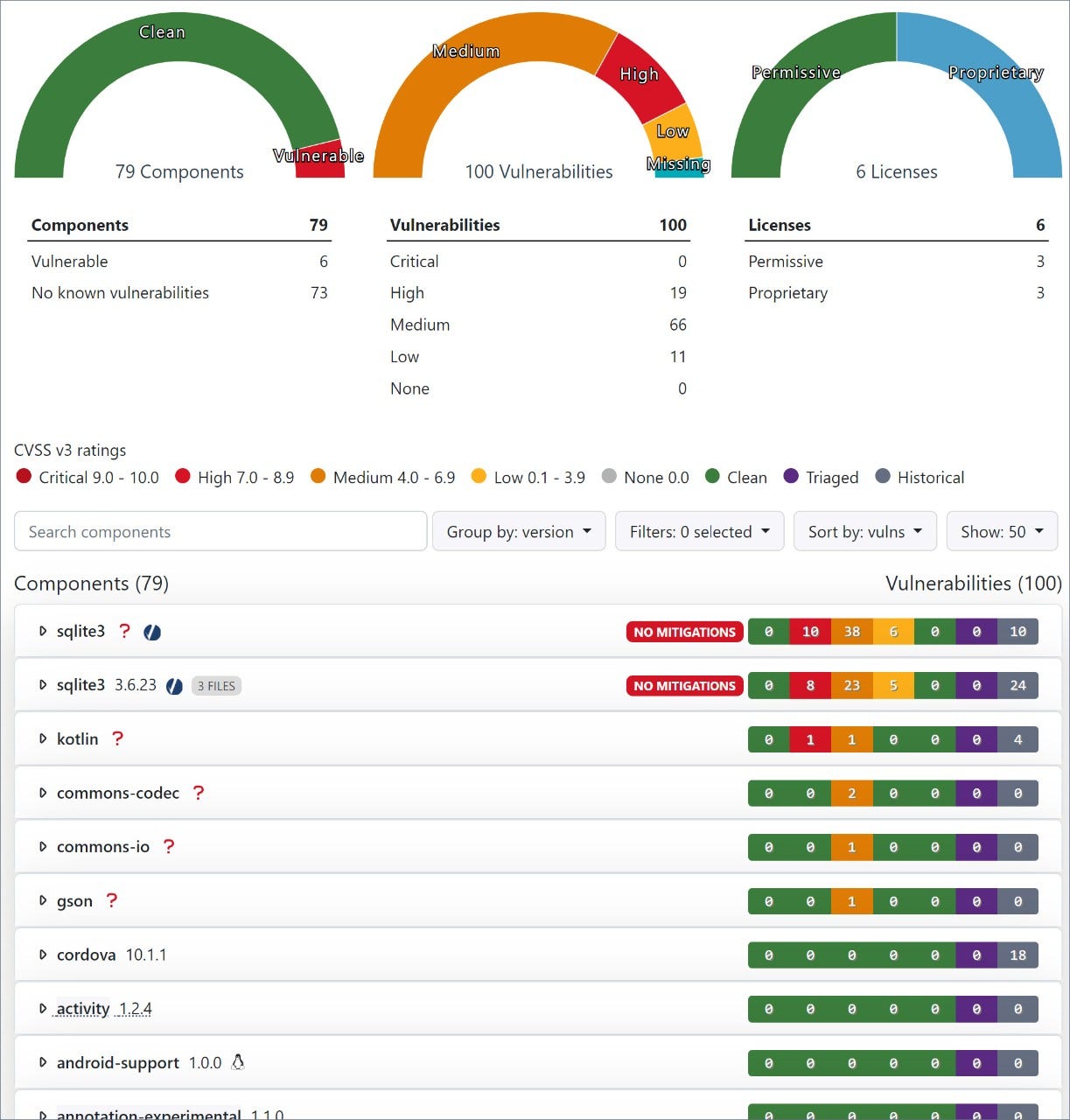Click the red question mark next to kotlin
The height and width of the screenshot is (1120, 1070).
point(118,738)
